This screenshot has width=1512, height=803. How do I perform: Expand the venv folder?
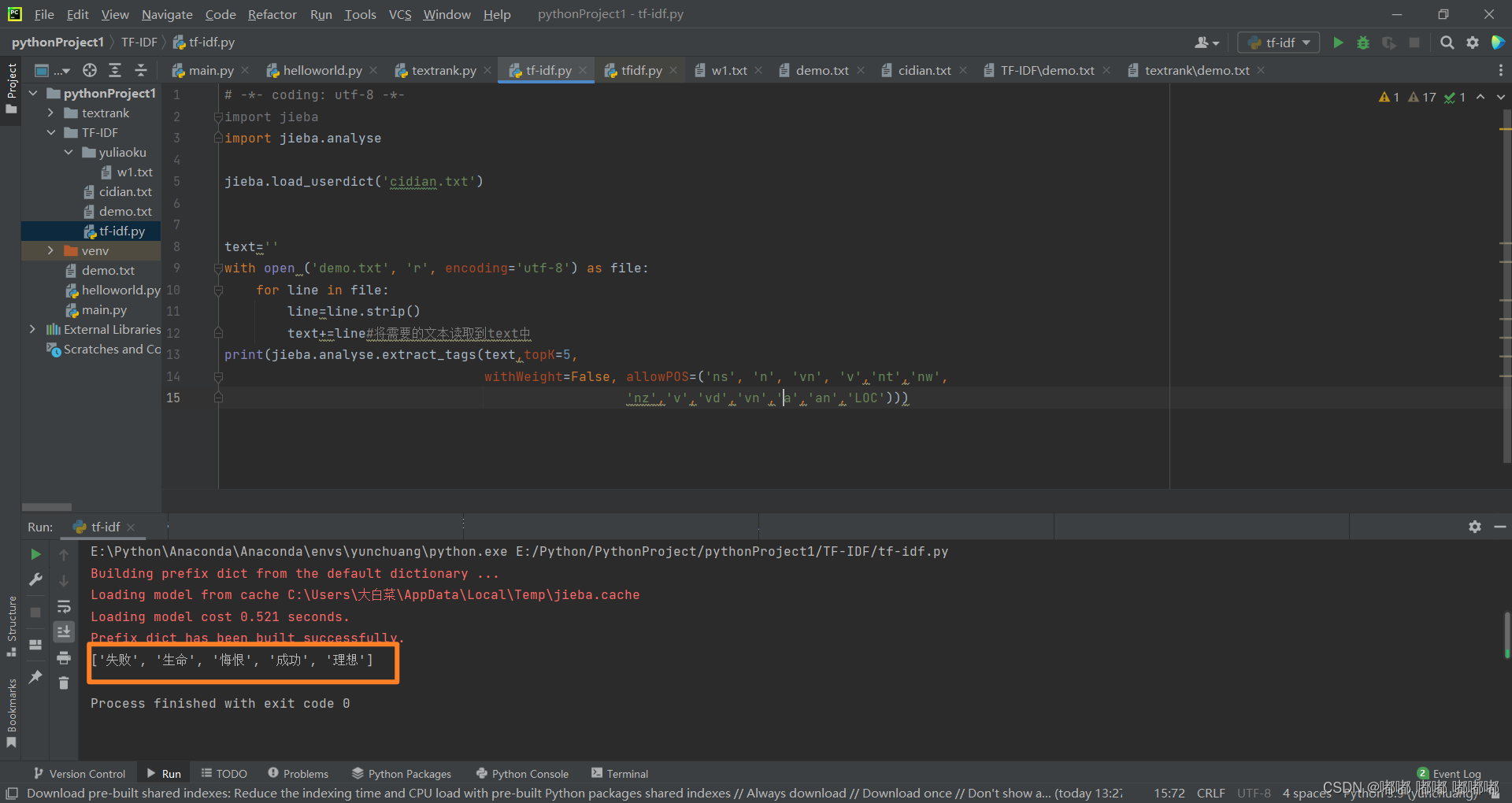coord(50,250)
